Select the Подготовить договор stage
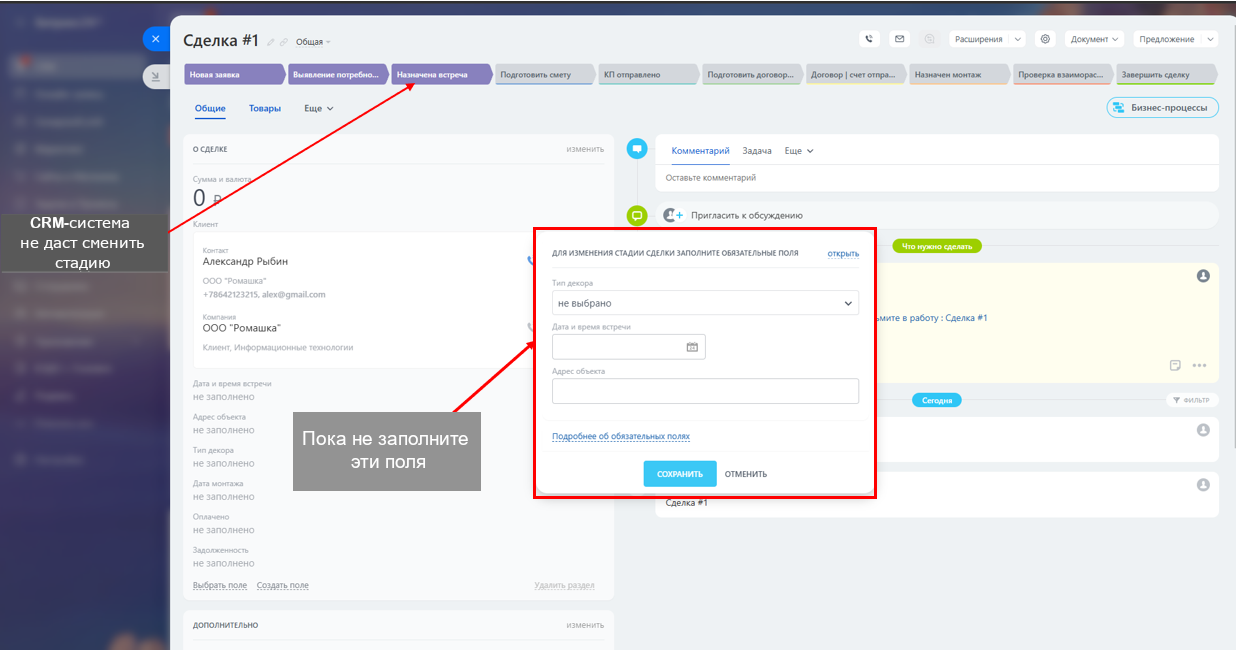1236x650 pixels. pos(751,75)
